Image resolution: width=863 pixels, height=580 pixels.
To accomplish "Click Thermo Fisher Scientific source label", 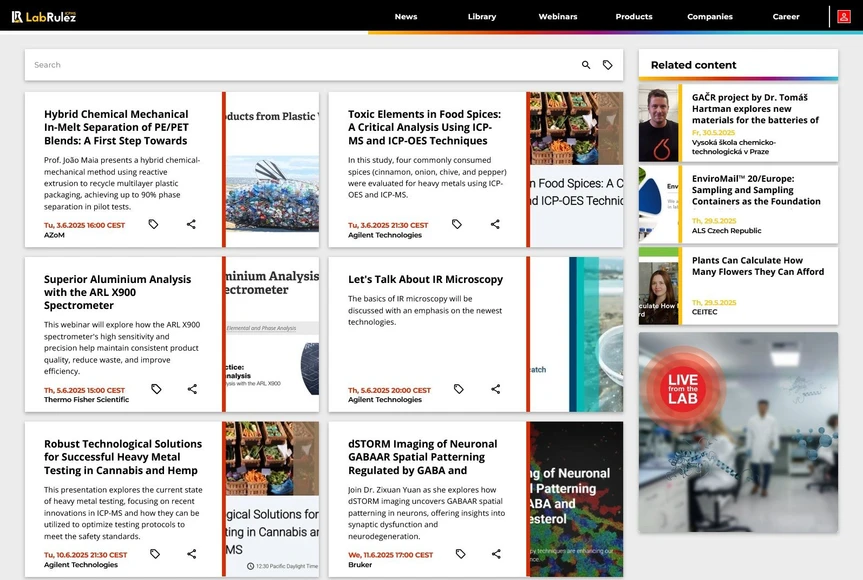I will coord(86,400).
